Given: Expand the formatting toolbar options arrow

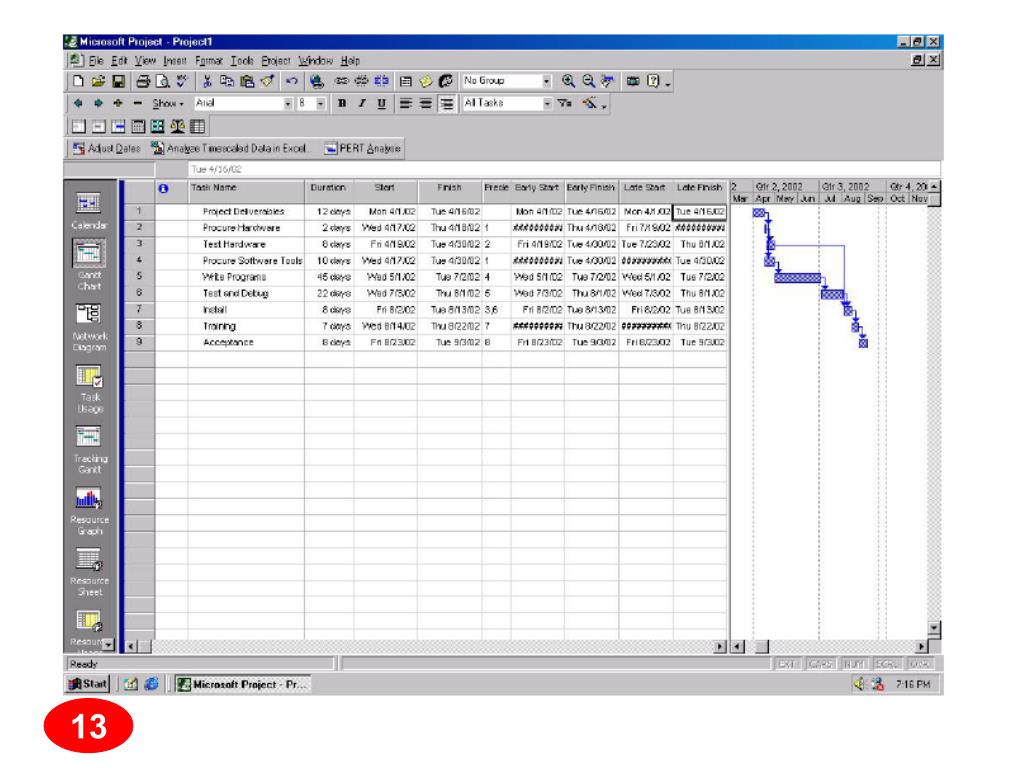Looking at the screenshot, I should point(604,105).
